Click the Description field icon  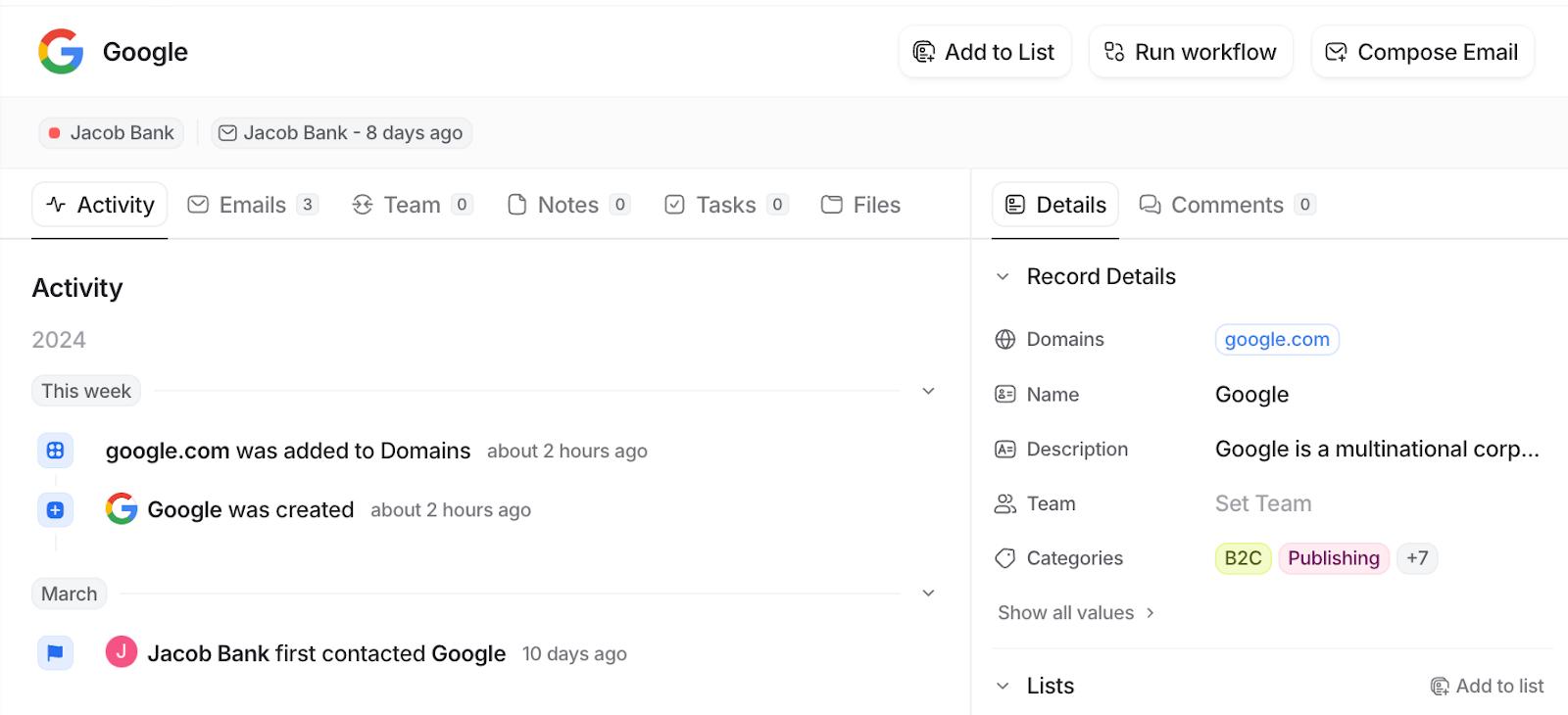point(1005,450)
